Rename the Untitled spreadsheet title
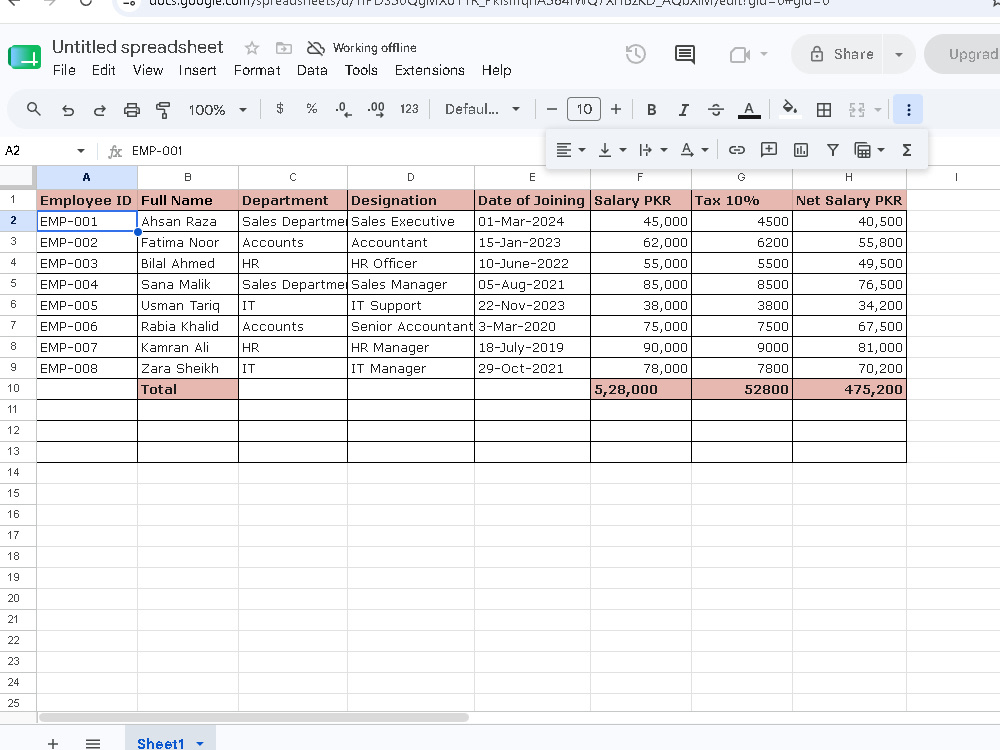The height and width of the screenshot is (750, 1000). (138, 47)
